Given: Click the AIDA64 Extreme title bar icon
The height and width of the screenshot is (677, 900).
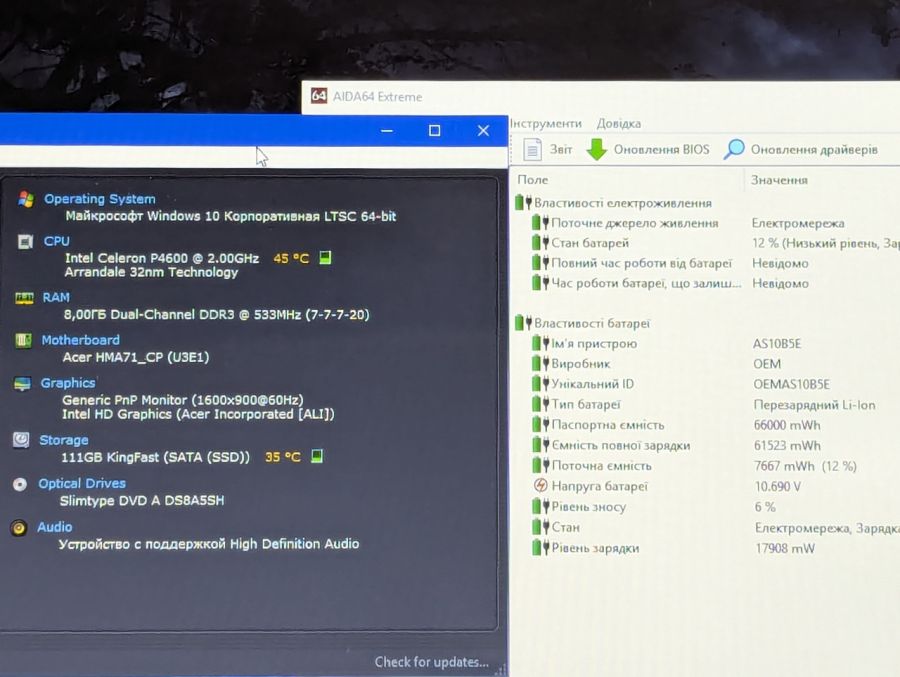Looking at the screenshot, I should [x=319, y=95].
